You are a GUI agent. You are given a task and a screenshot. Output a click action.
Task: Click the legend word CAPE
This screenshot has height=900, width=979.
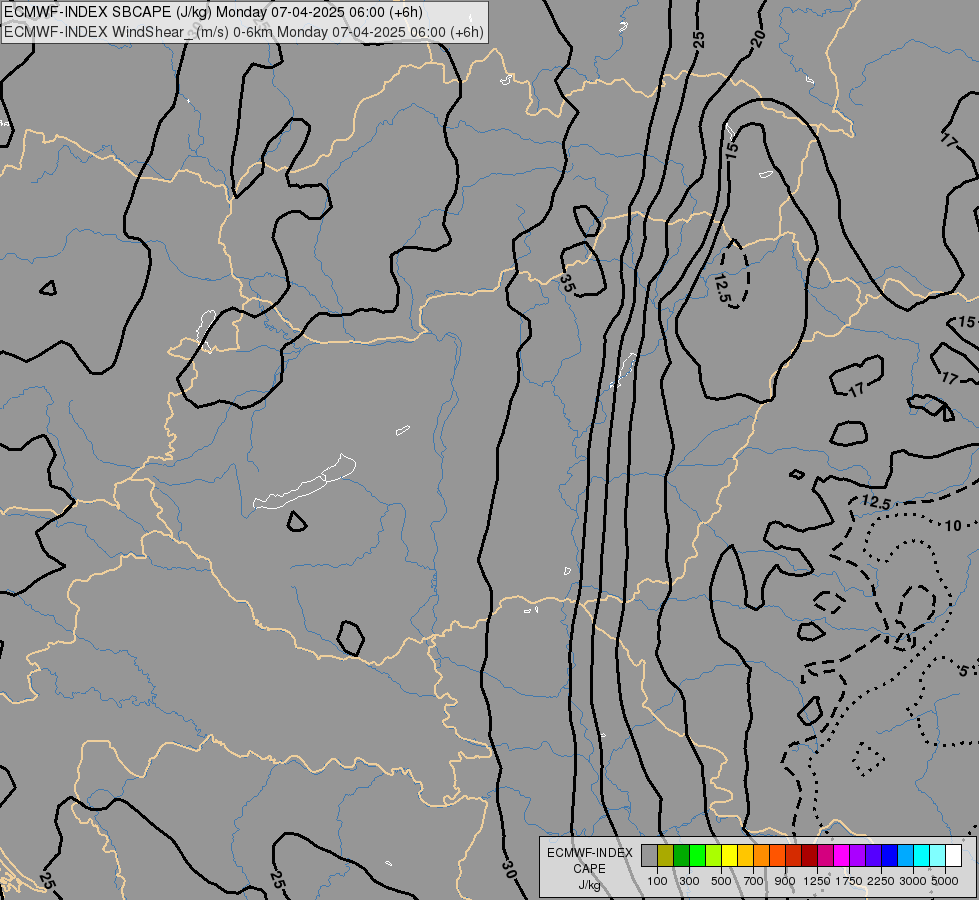(x=589, y=869)
